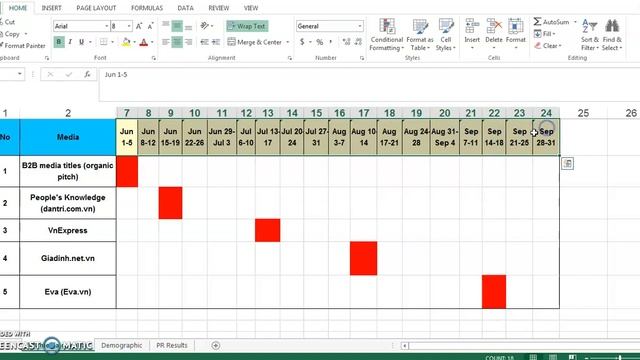Open Cell Styles gallery
Image resolution: width=640 pixels, height=360 pixels.
445,35
